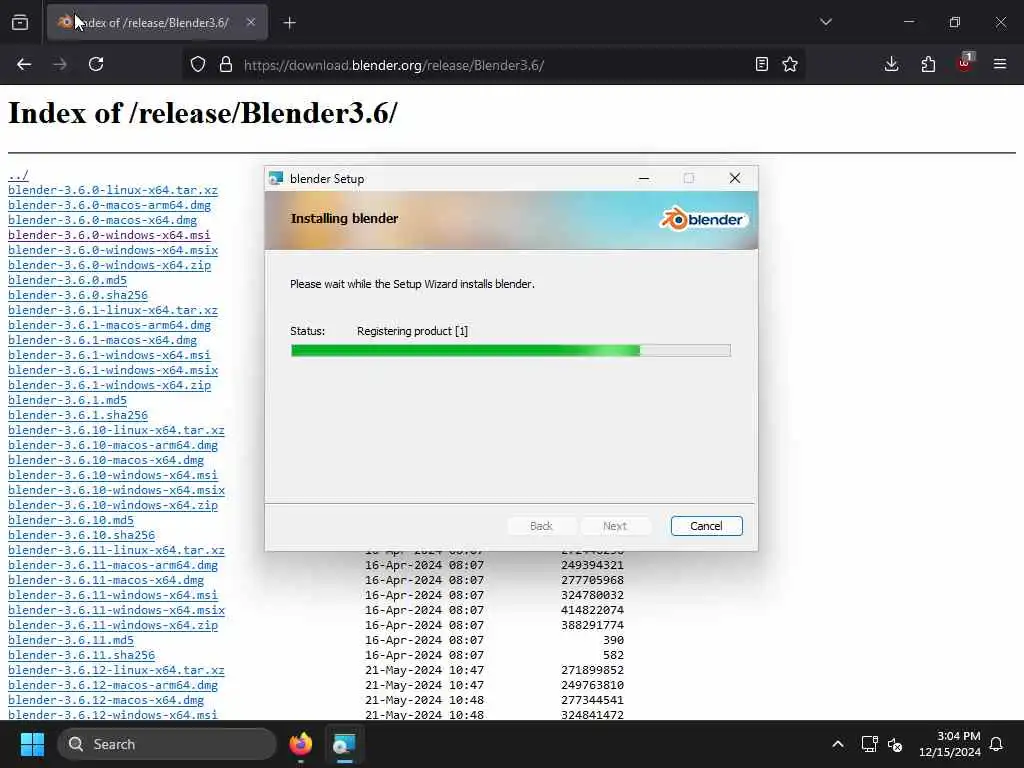The image size is (1024, 768).
Task: Click the 324780032 file size text
Action: [x=592, y=596]
